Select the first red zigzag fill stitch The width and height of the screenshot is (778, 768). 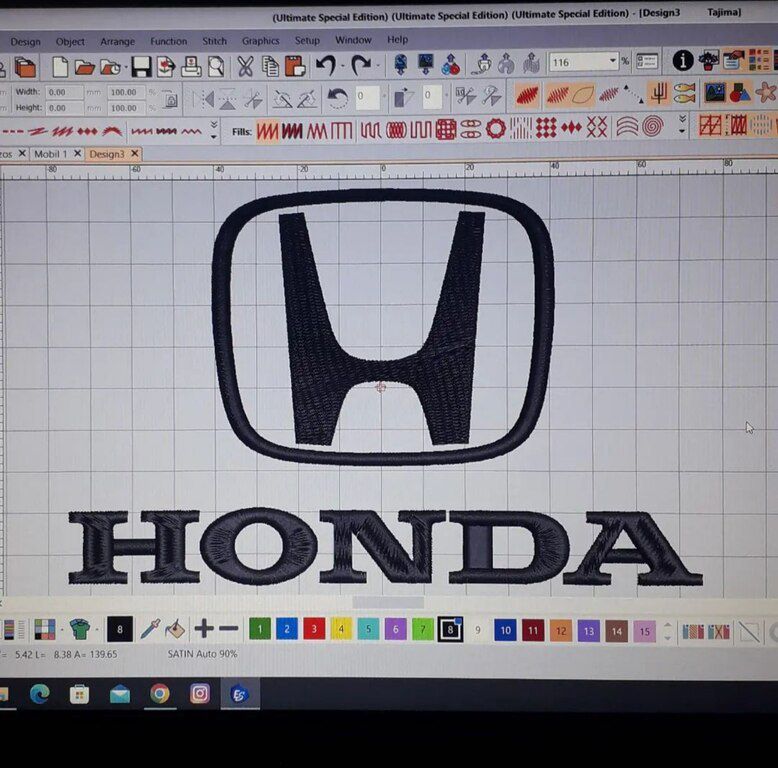(267, 131)
